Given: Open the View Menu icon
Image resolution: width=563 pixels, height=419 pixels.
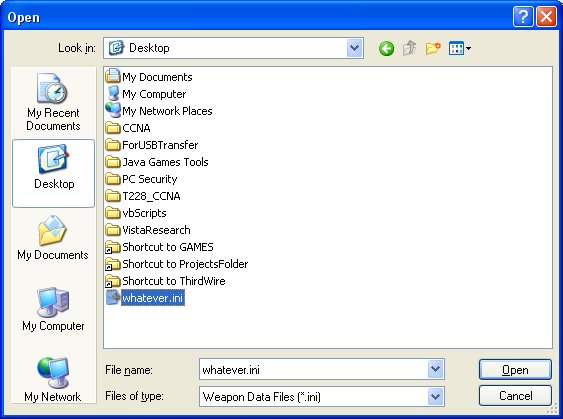Looking at the screenshot, I should point(460,48).
